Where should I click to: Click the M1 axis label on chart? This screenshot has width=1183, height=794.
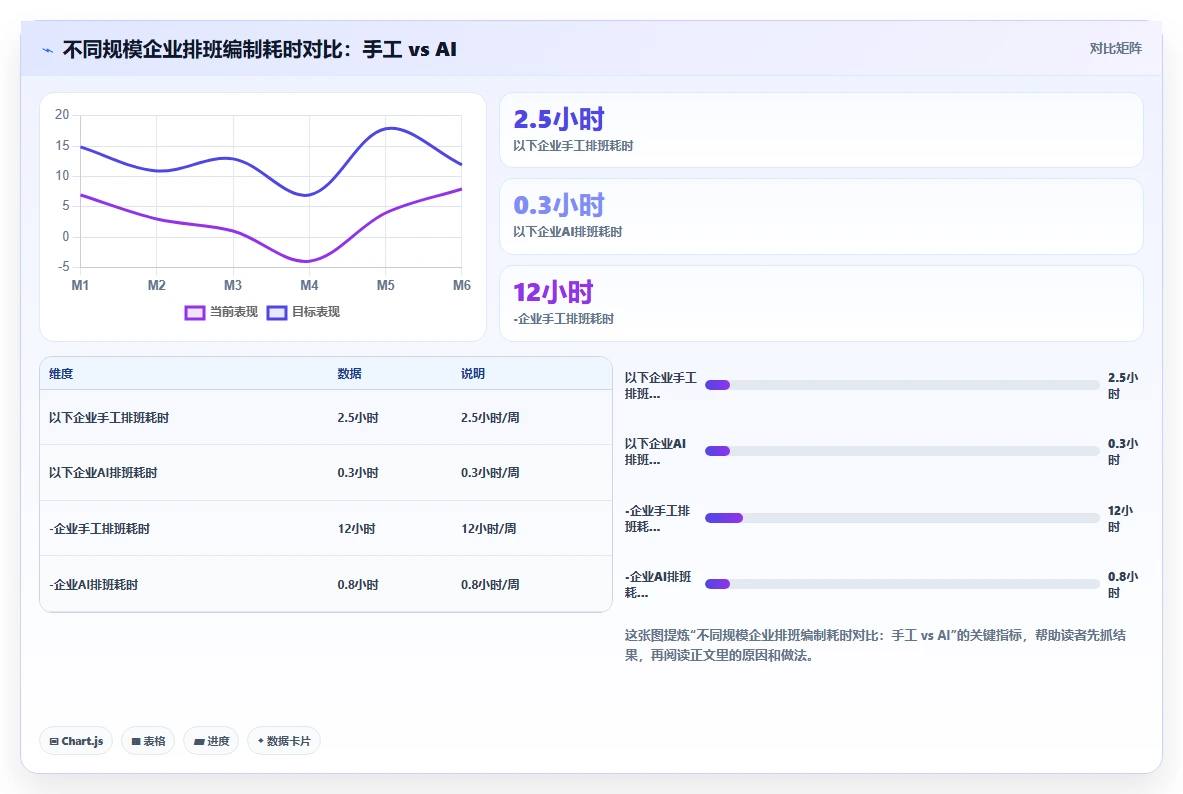(80, 285)
